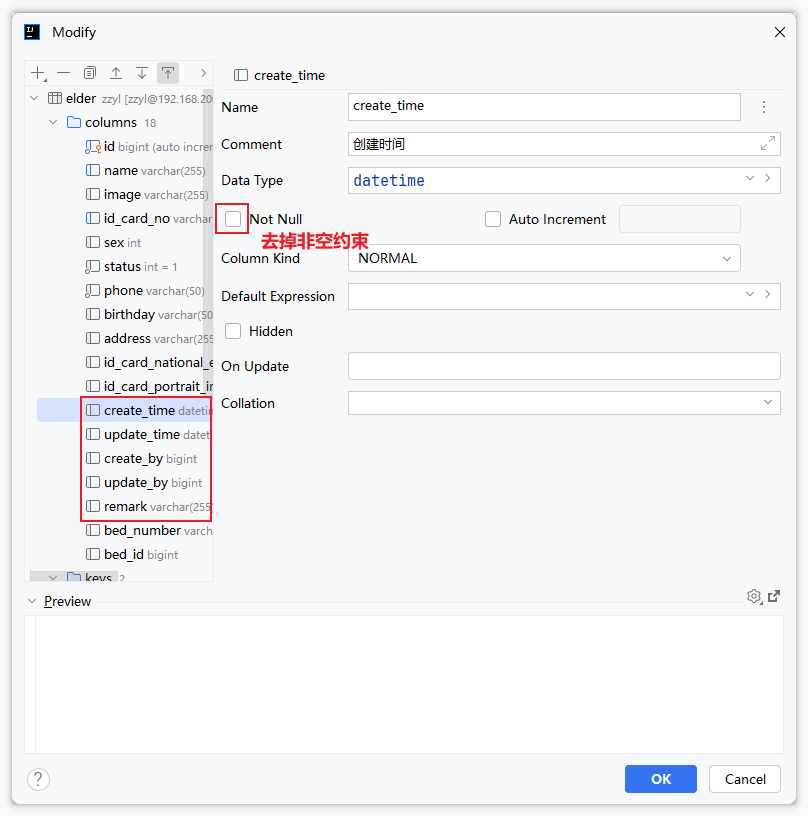808x816 pixels.
Task: Click the Name input field
Action: click(x=544, y=107)
